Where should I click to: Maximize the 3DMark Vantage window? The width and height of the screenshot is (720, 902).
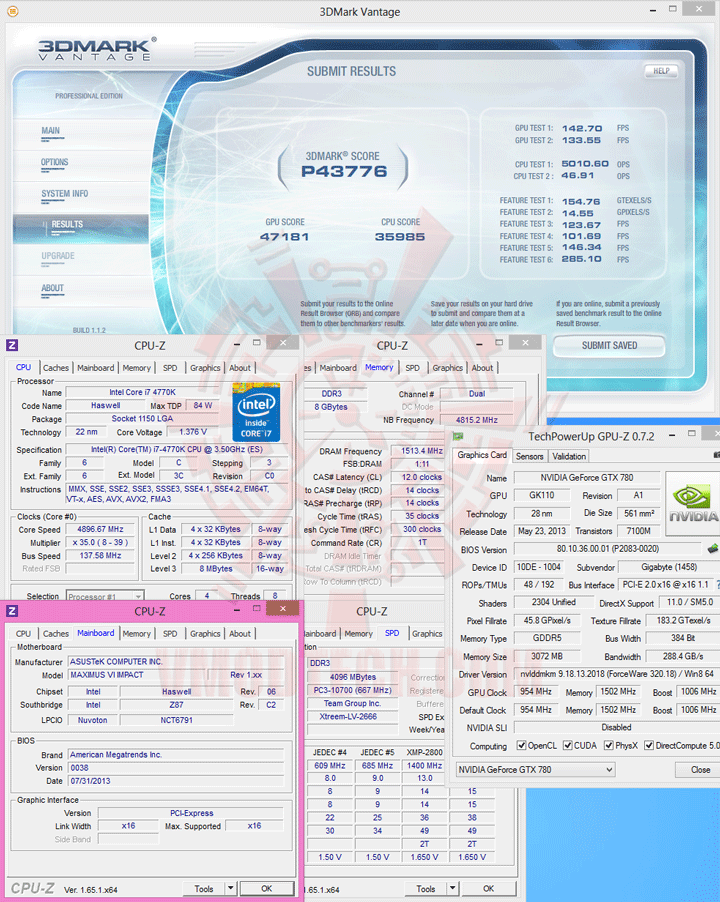coord(672,9)
